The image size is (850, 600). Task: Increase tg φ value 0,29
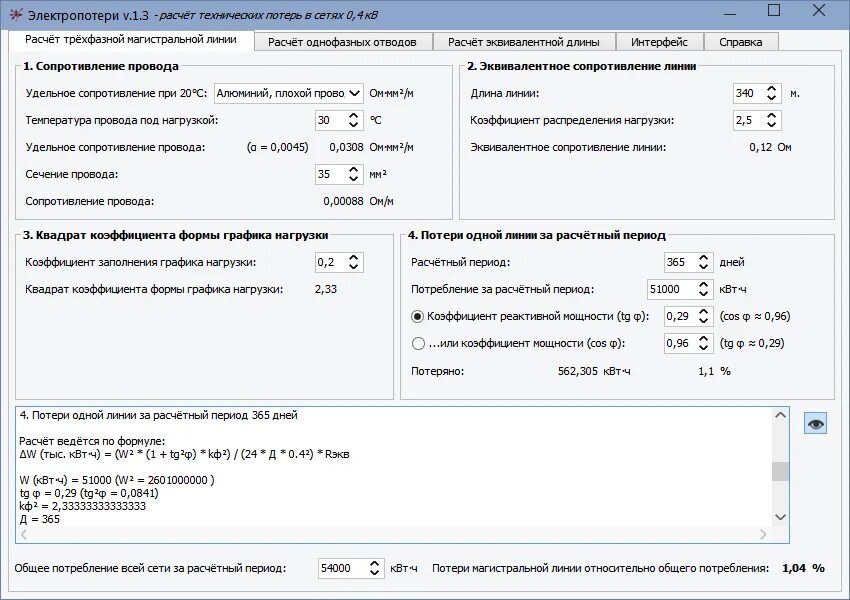point(703,312)
